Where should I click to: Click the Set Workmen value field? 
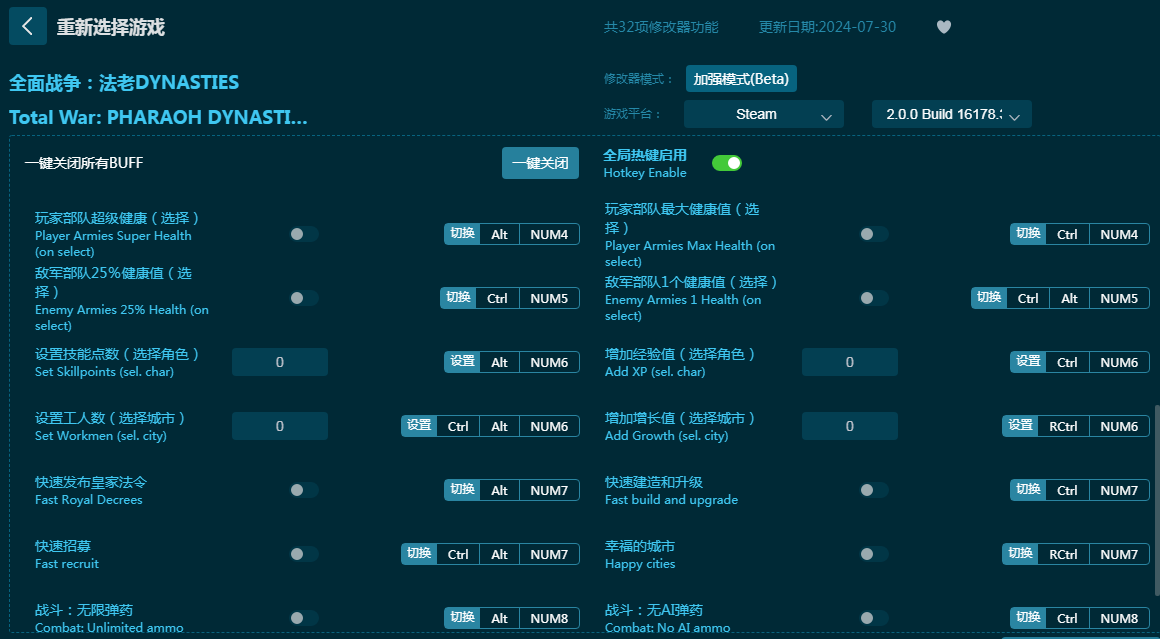[280, 426]
